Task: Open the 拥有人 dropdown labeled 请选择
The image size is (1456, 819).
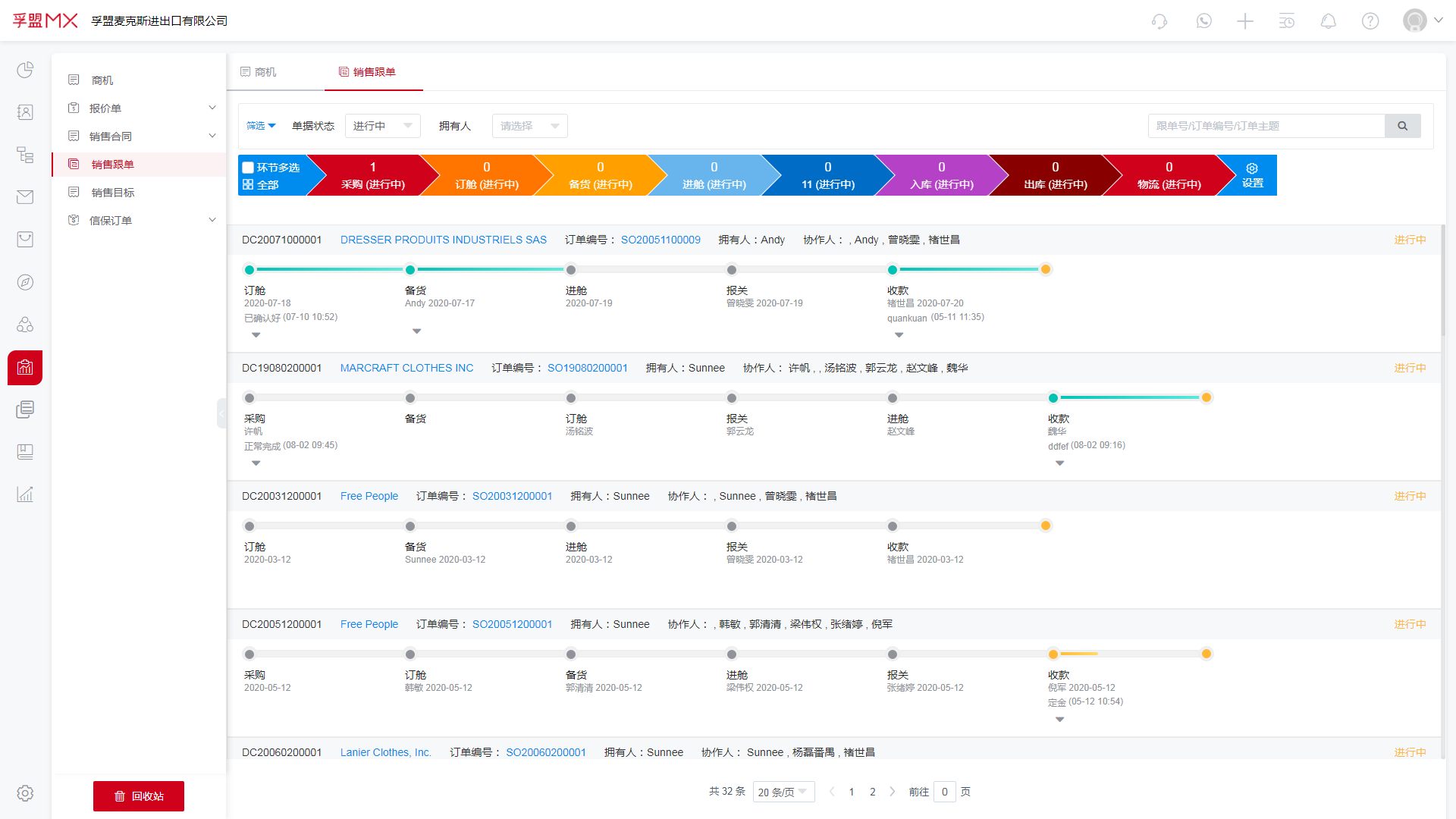Action: pos(529,125)
